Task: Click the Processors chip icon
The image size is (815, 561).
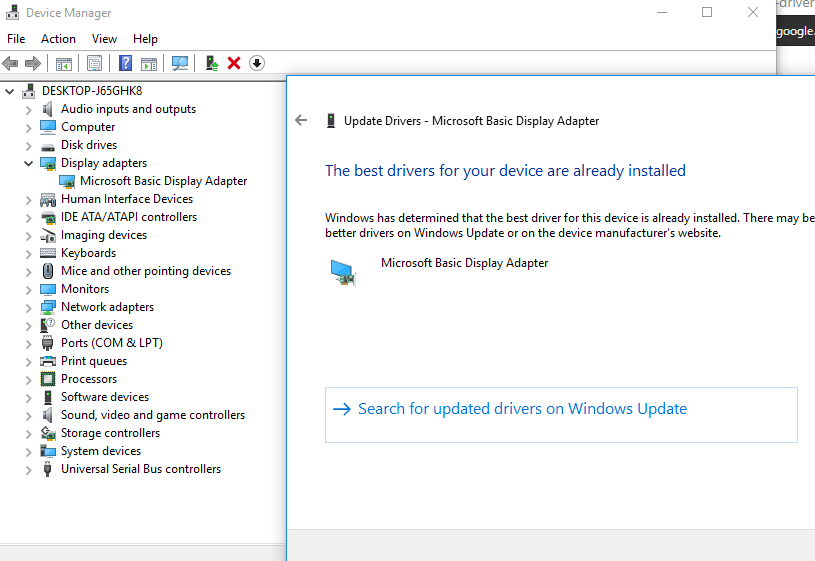Action: 48,379
